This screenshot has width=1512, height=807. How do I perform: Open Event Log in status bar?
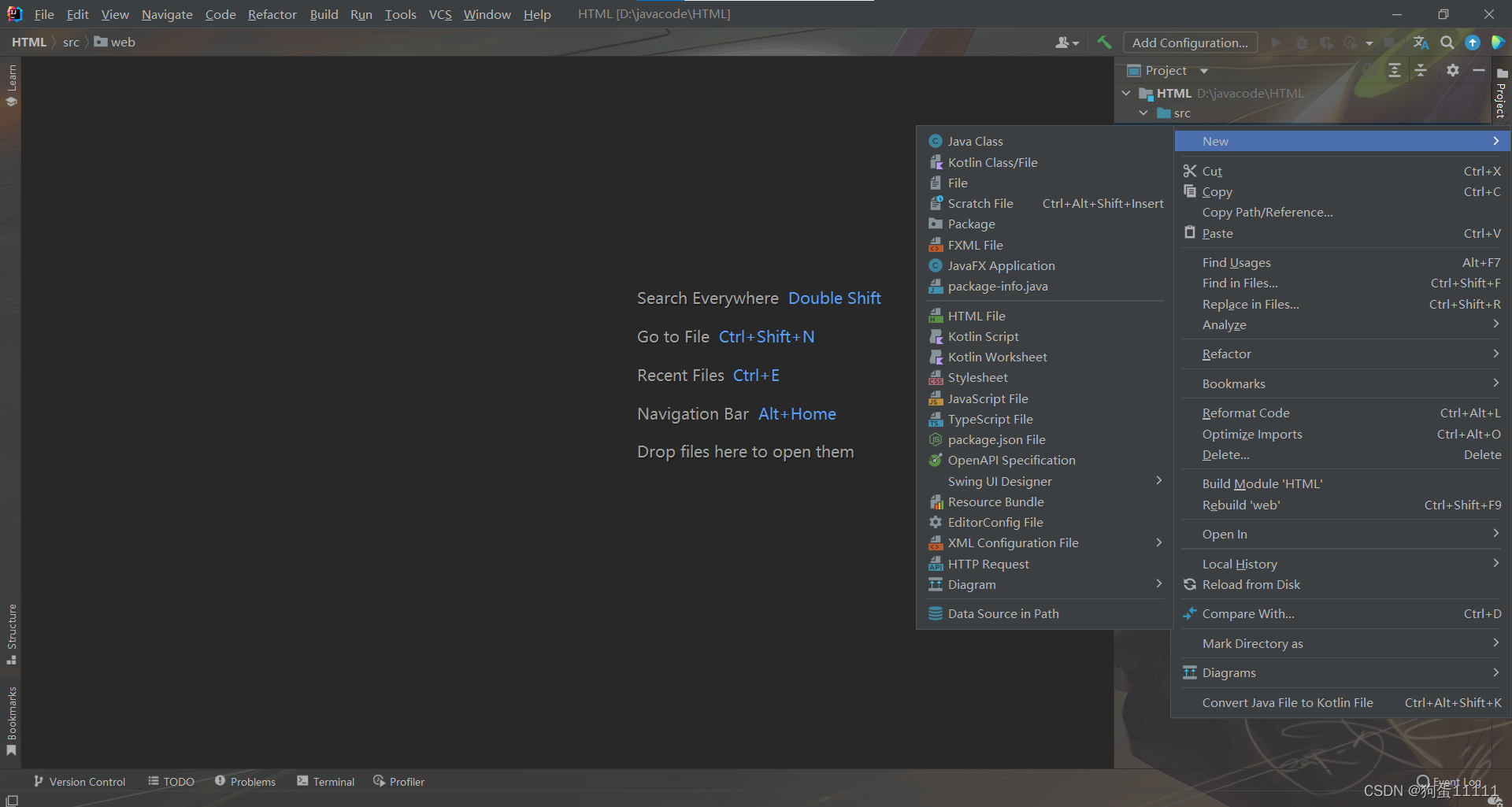1449,782
